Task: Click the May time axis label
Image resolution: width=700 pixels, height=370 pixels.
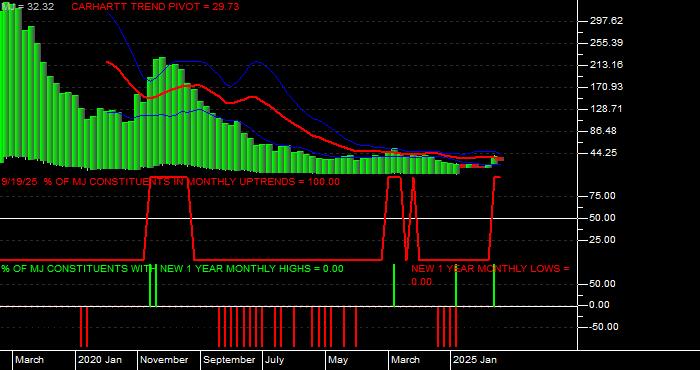Action: click(339, 360)
